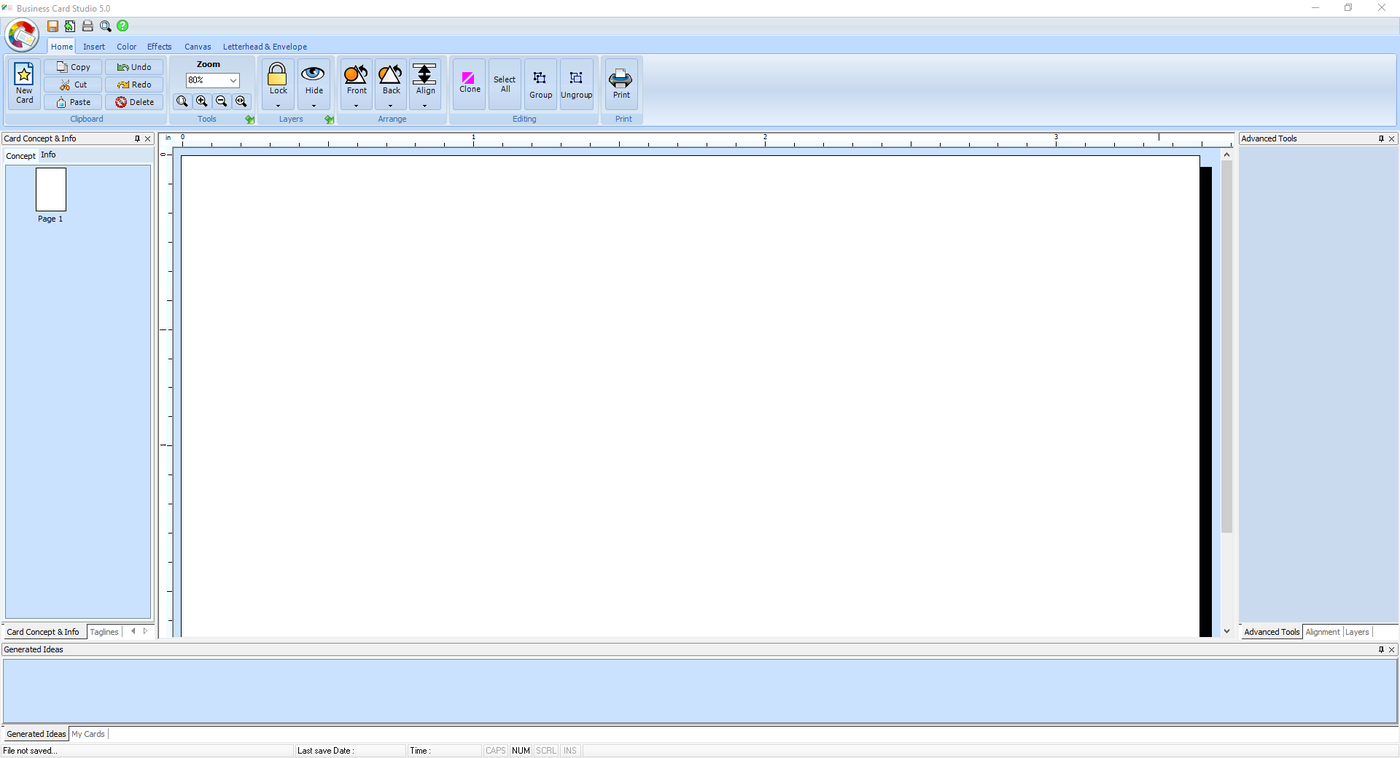Click the Send to Back icon
1400x758 pixels.
pos(390,73)
